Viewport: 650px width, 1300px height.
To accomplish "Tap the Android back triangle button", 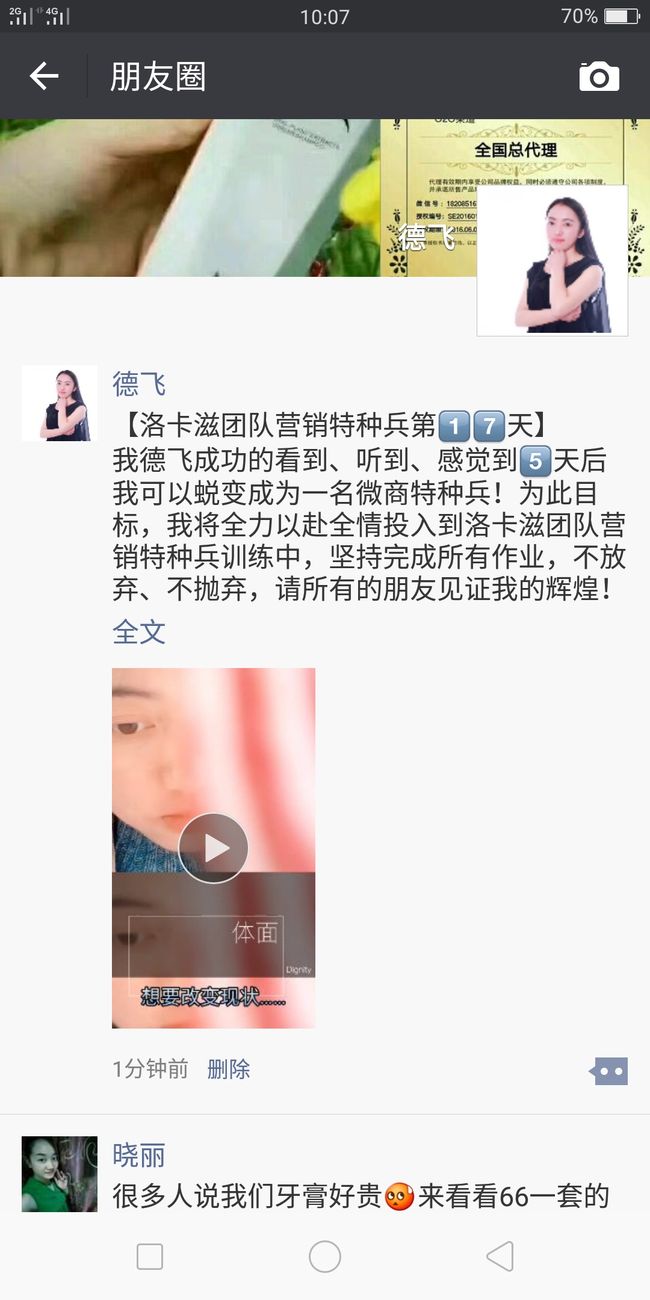I will 499,1256.
